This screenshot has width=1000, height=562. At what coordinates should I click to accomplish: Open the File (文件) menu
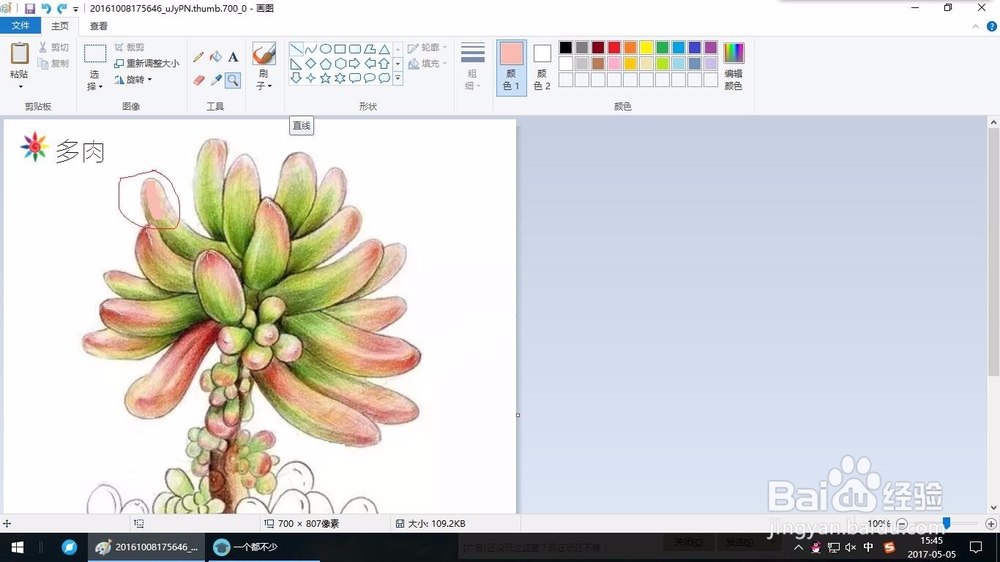click(20, 26)
